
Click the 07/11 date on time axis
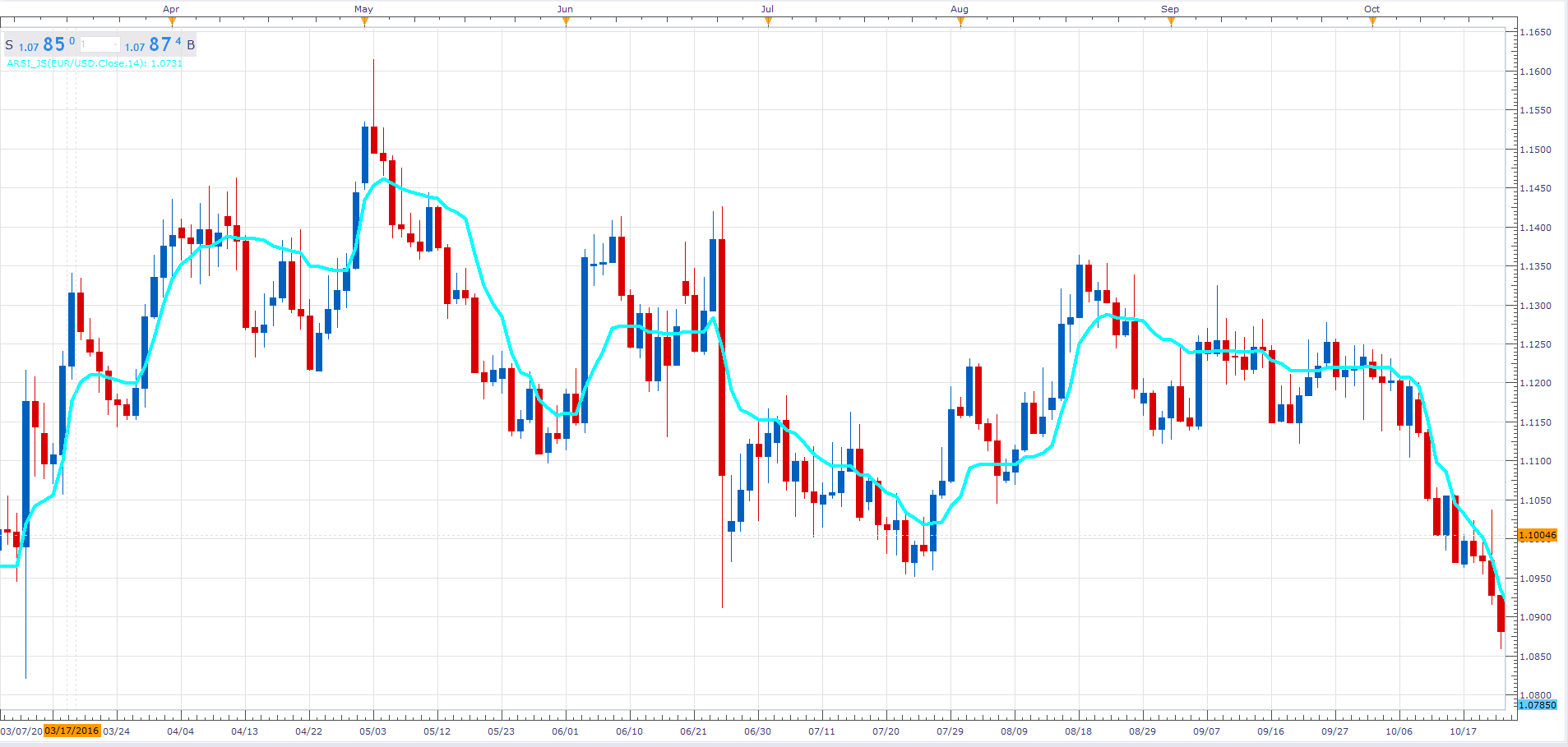coord(821,731)
